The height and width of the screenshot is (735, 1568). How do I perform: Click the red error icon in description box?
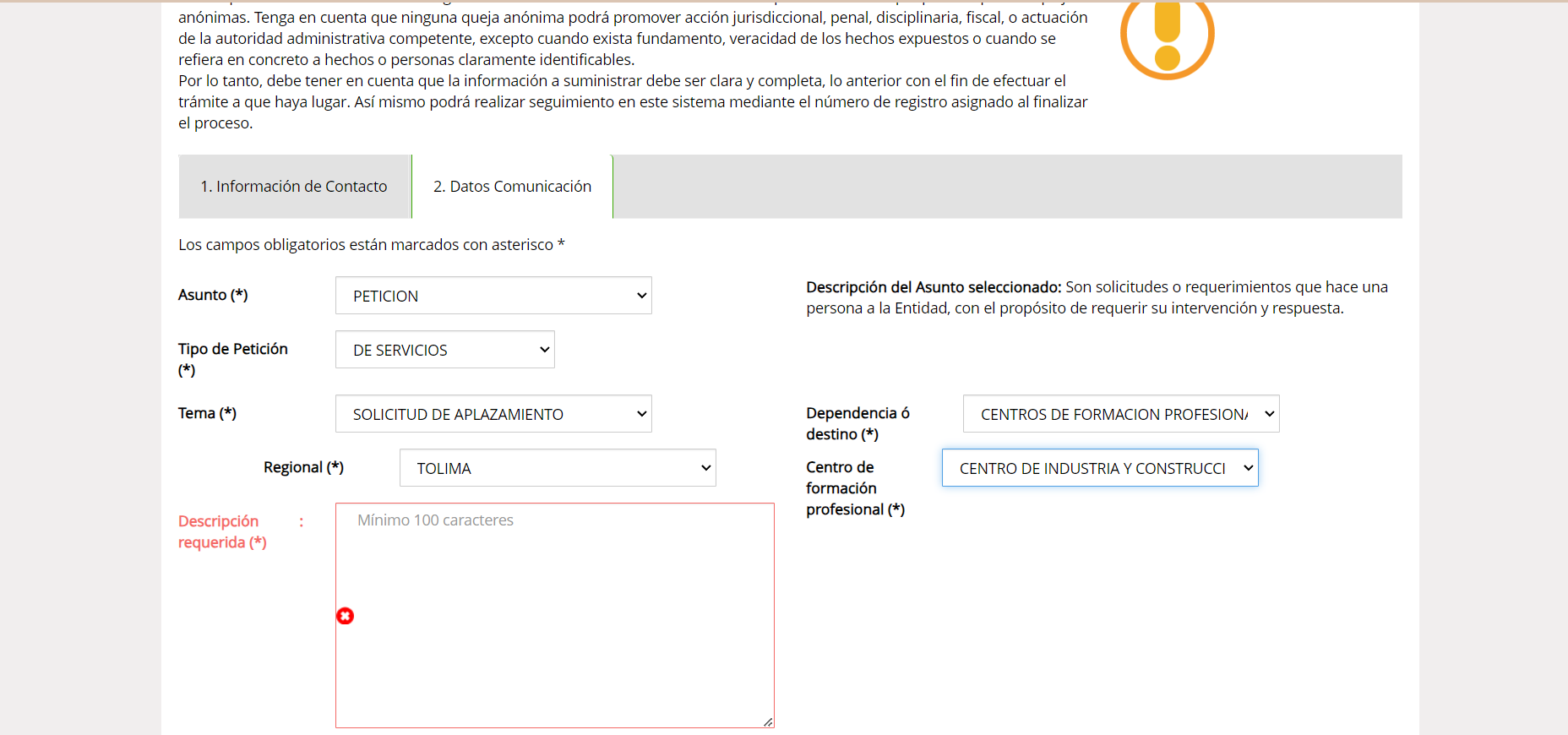[345, 616]
